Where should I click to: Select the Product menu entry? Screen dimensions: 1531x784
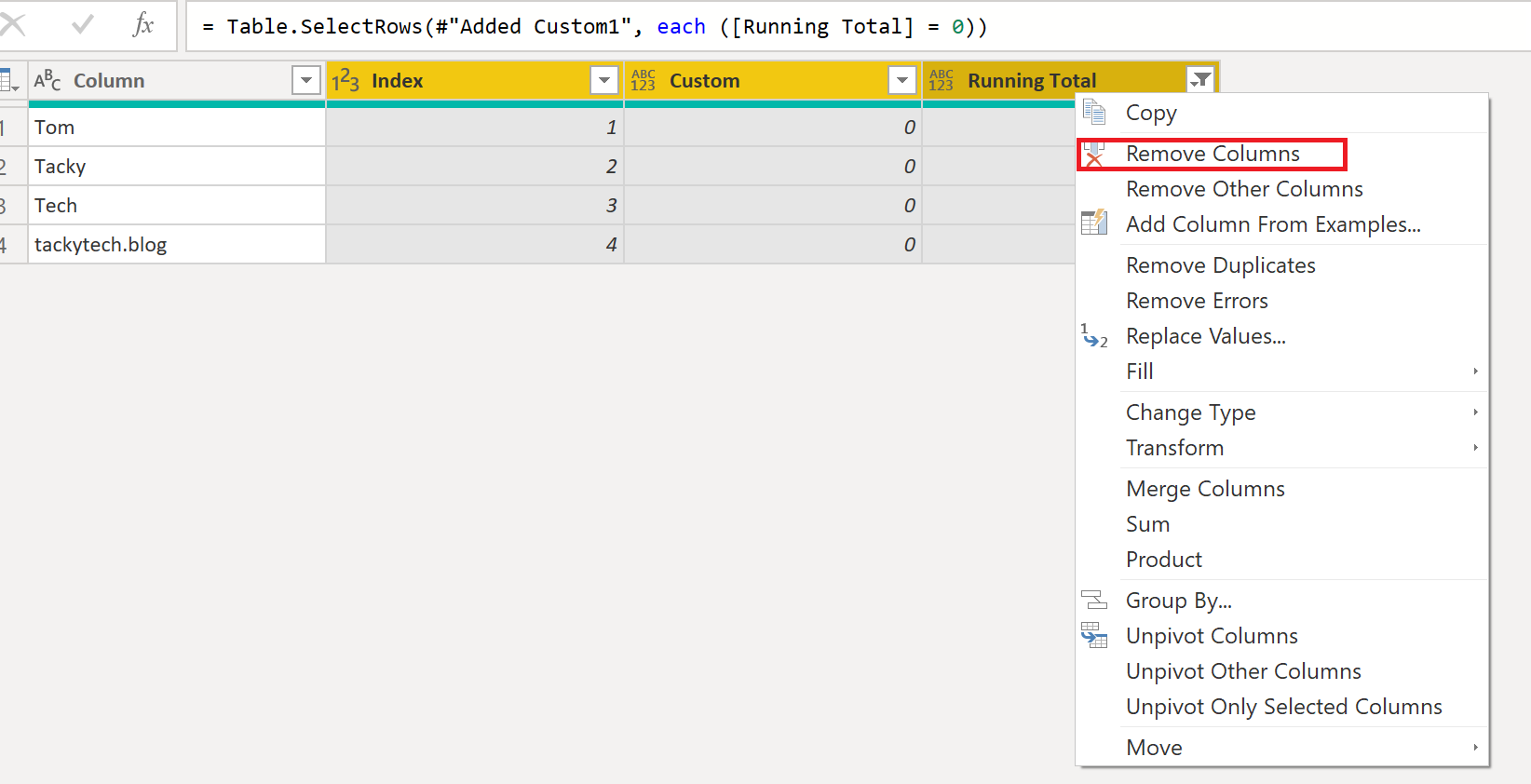[1164, 560]
